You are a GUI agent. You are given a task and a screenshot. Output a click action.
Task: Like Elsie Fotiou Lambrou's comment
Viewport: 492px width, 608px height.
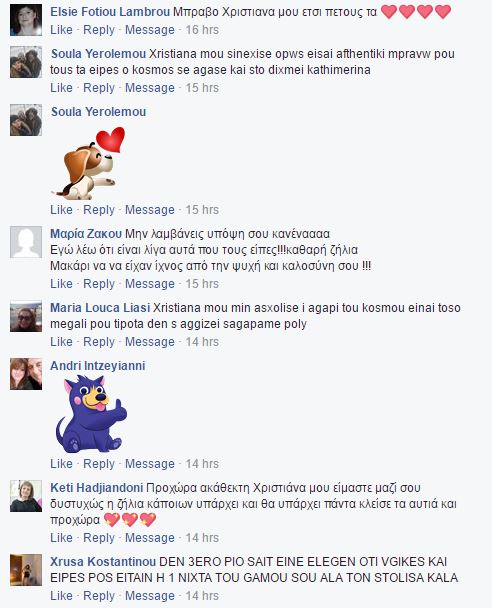[x=61, y=30]
